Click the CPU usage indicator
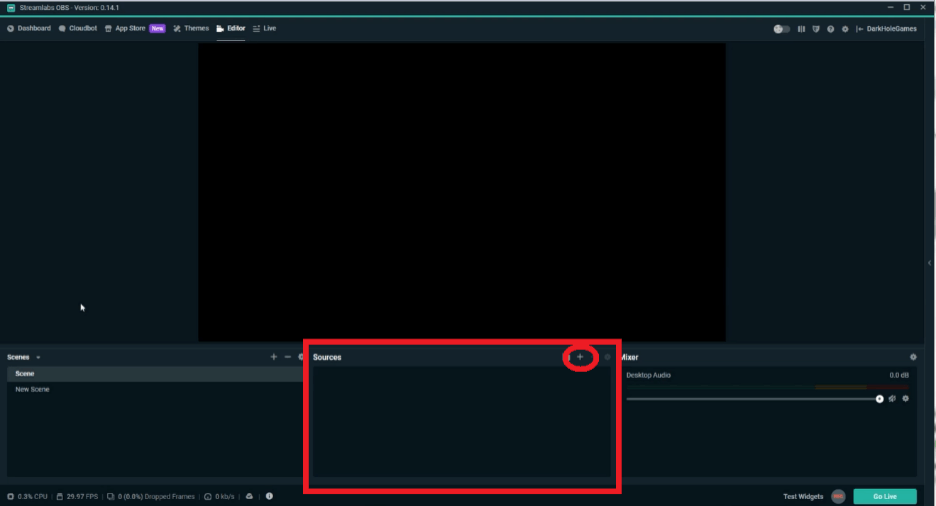Image resolution: width=936 pixels, height=506 pixels. click(x=27, y=496)
